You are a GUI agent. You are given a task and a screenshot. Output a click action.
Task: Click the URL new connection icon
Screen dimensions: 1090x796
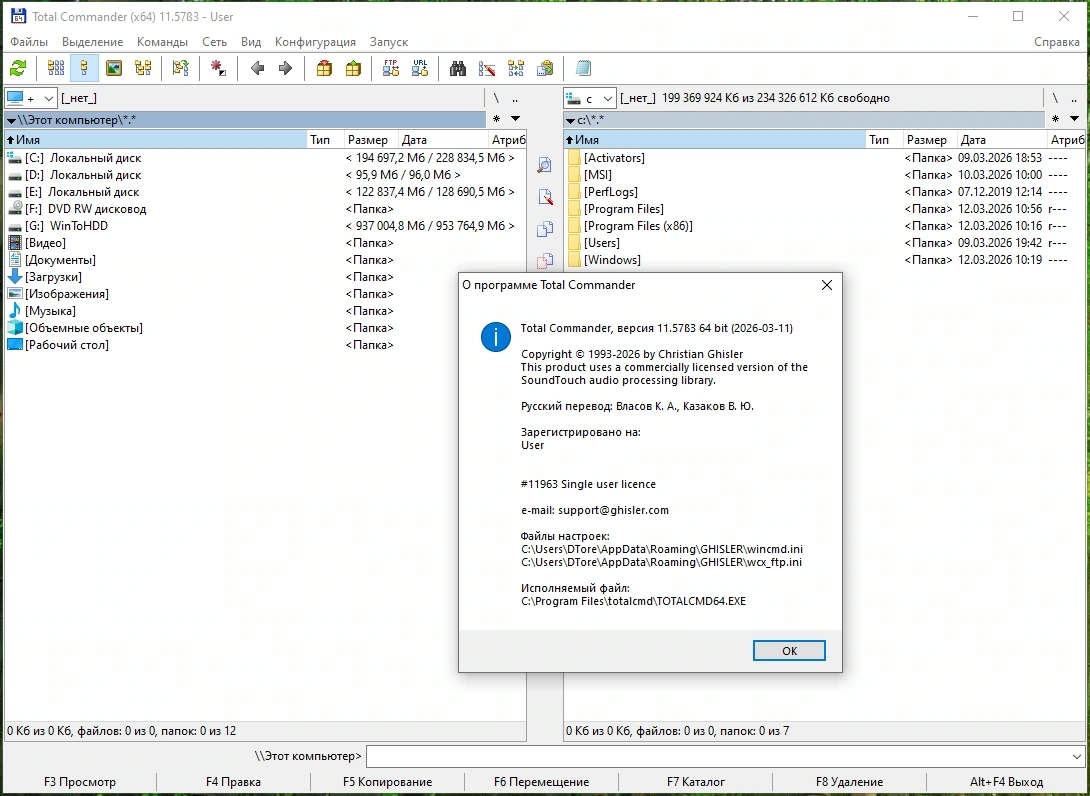pyautogui.click(x=420, y=68)
